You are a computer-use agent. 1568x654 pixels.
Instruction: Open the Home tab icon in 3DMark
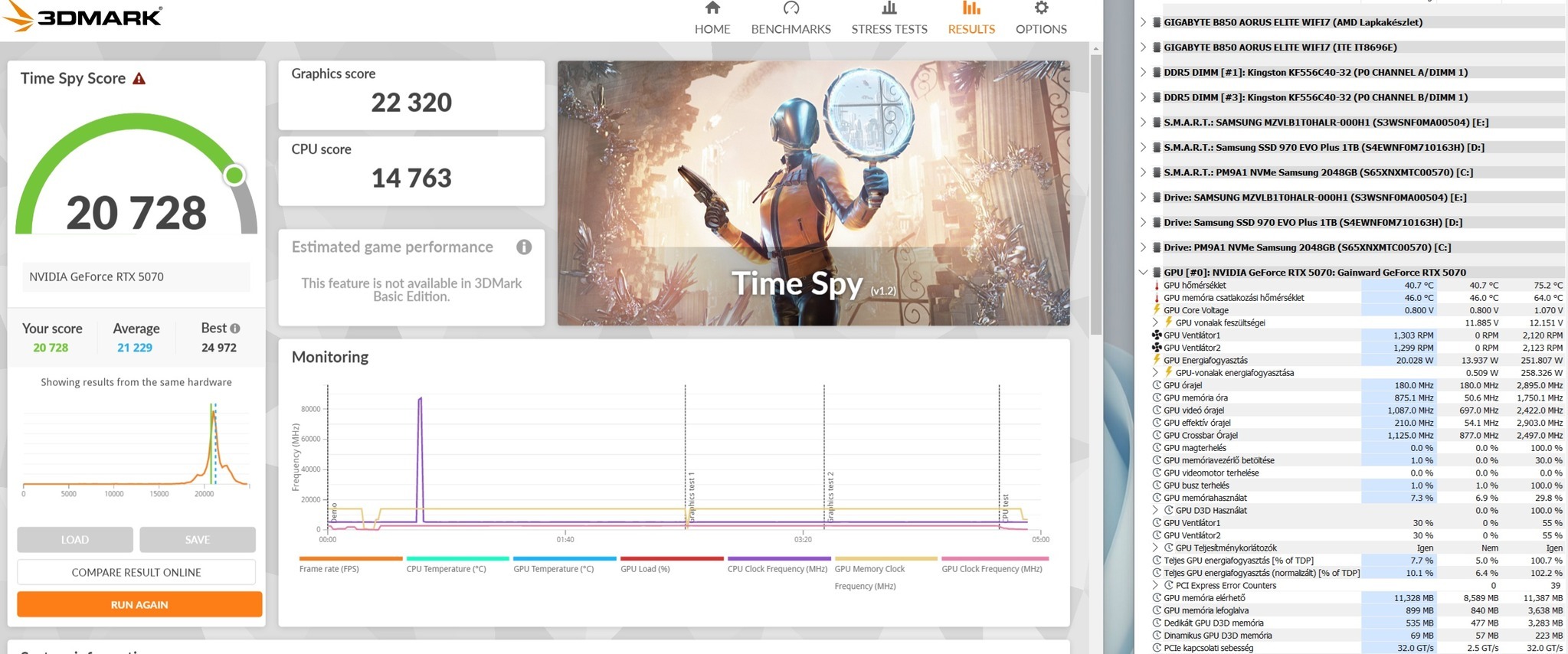712,8
